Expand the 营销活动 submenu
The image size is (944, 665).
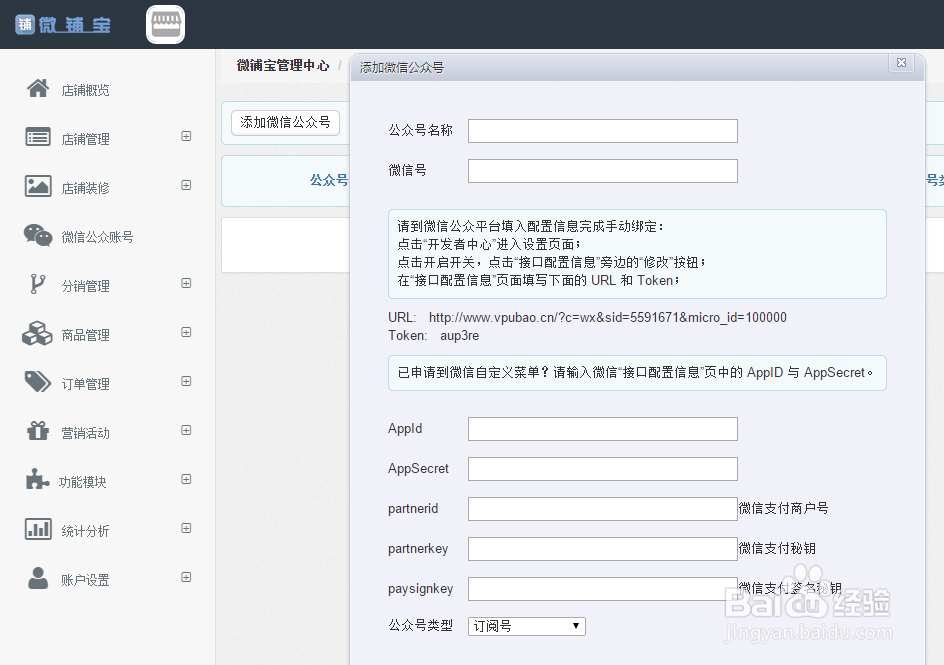(x=187, y=430)
